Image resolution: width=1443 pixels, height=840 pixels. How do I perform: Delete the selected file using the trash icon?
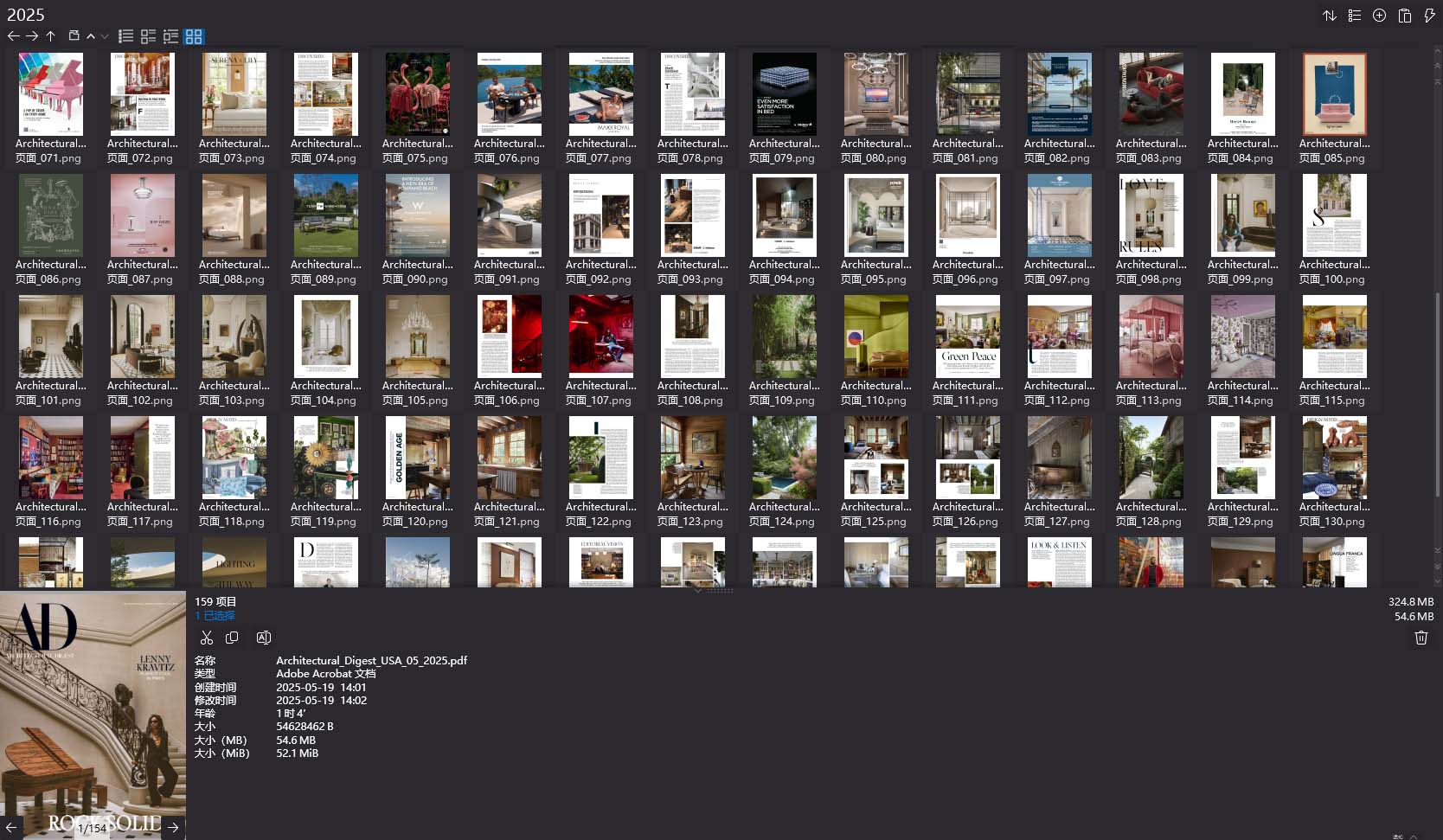(1420, 638)
